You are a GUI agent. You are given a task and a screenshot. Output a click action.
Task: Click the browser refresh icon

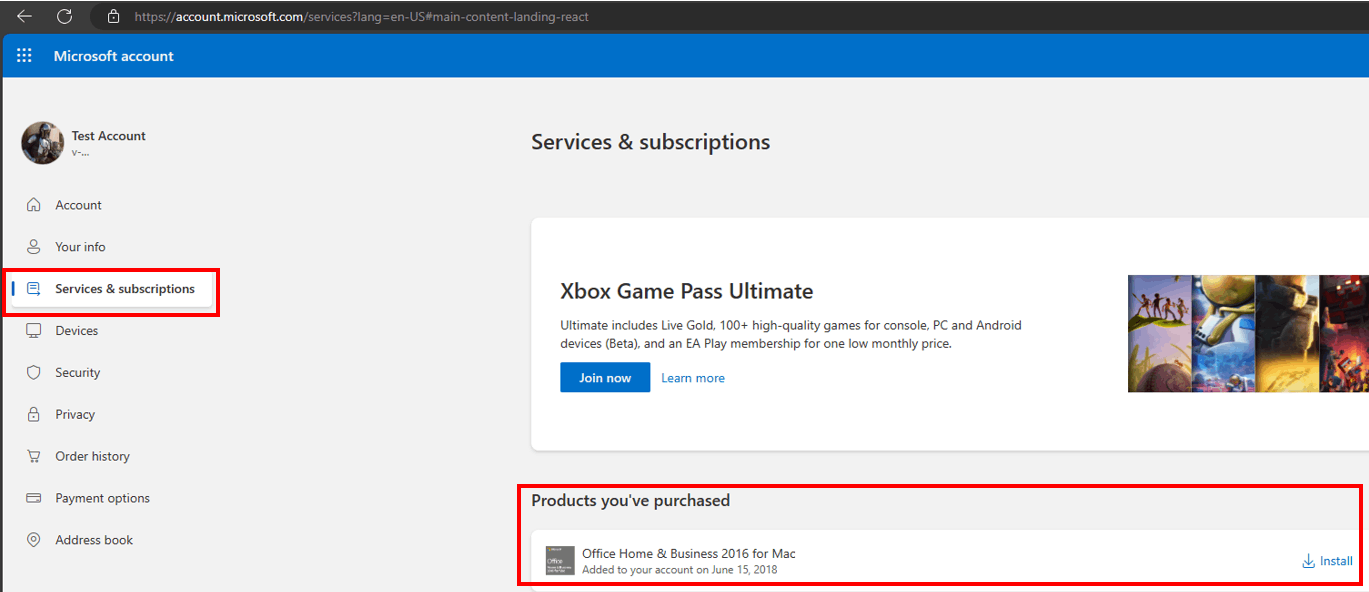pos(64,16)
